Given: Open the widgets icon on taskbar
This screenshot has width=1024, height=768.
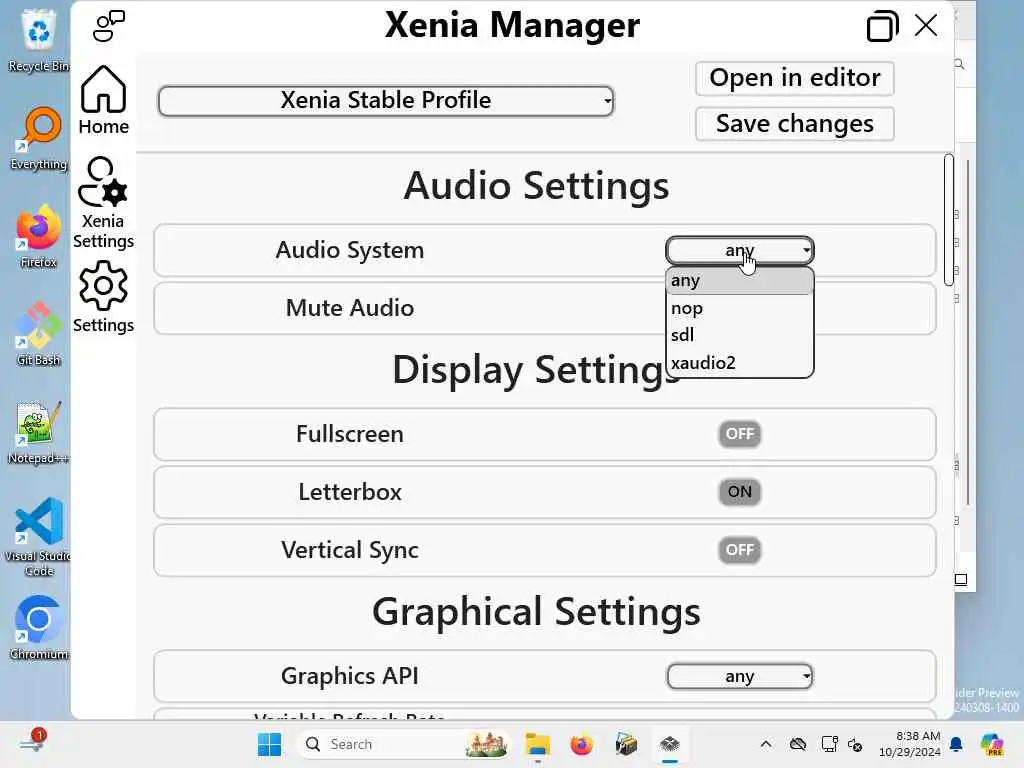Looking at the screenshot, I should [x=33, y=743].
